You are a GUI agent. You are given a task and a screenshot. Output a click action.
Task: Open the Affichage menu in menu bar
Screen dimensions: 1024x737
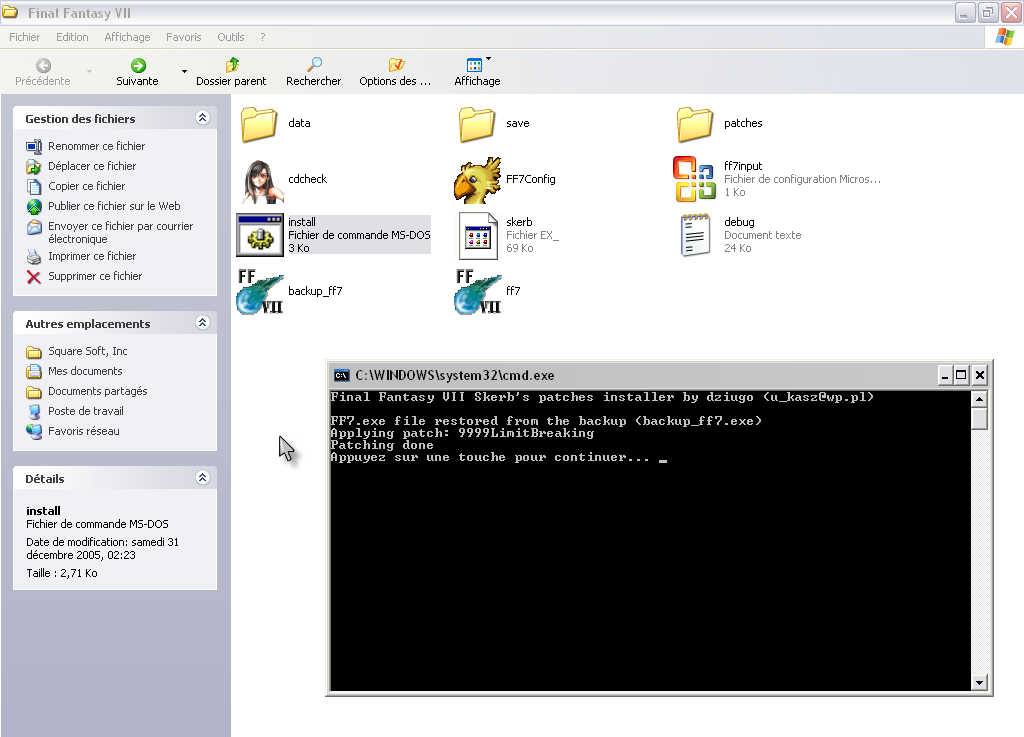click(x=127, y=37)
